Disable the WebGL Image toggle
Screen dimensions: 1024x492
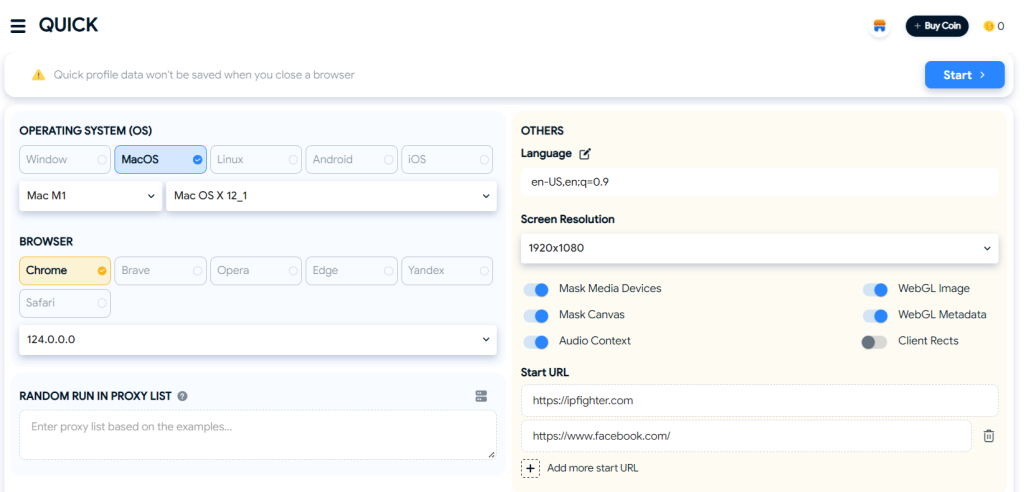[x=875, y=289]
